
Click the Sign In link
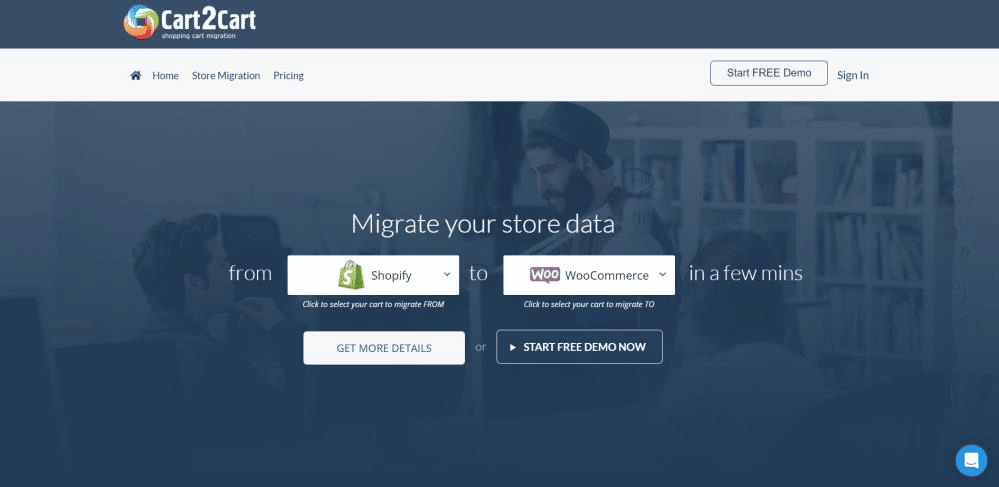click(x=852, y=75)
